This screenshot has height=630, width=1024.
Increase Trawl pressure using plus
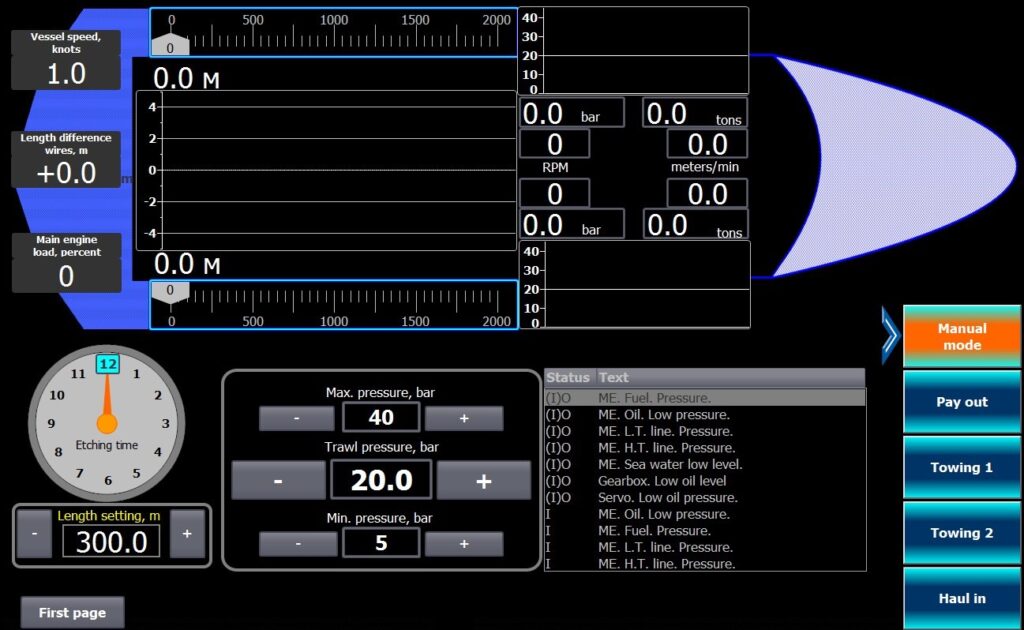click(x=484, y=480)
